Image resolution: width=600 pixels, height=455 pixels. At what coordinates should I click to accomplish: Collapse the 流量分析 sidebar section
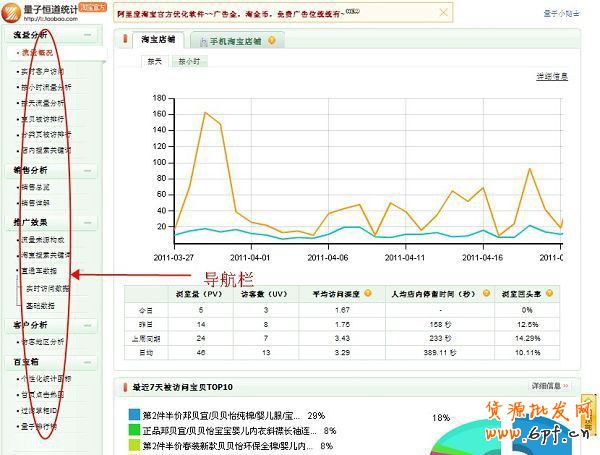[x=88, y=35]
